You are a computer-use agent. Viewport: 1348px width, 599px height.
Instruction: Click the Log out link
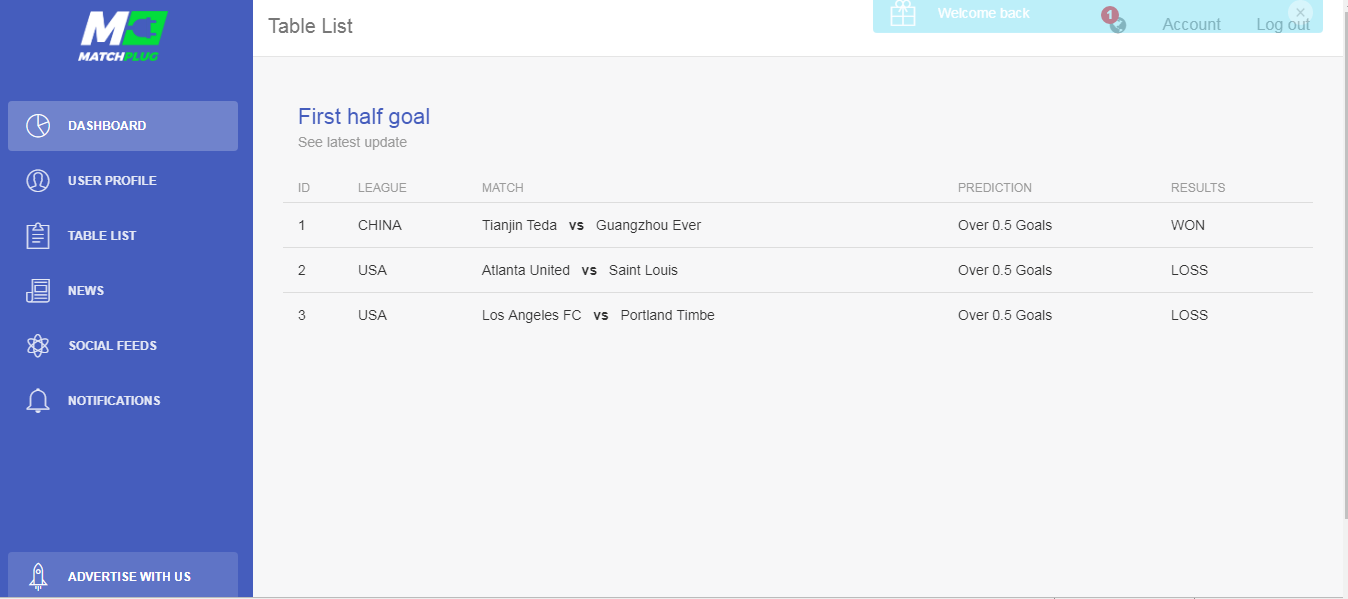(x=1283, y=24)
